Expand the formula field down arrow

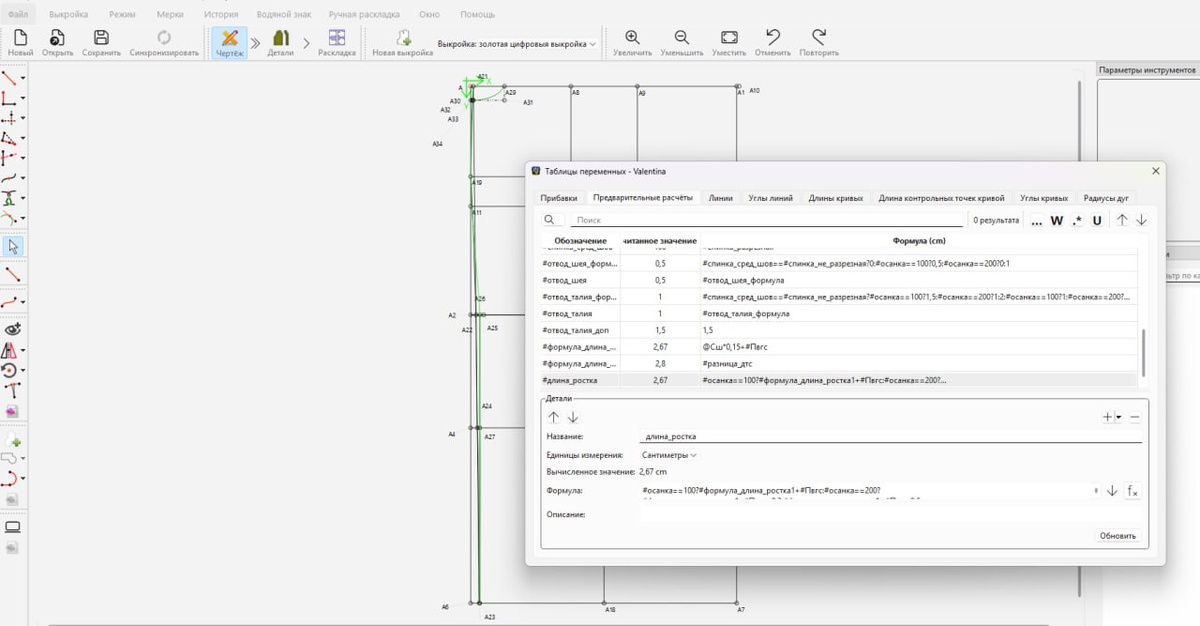[1112, 491]
